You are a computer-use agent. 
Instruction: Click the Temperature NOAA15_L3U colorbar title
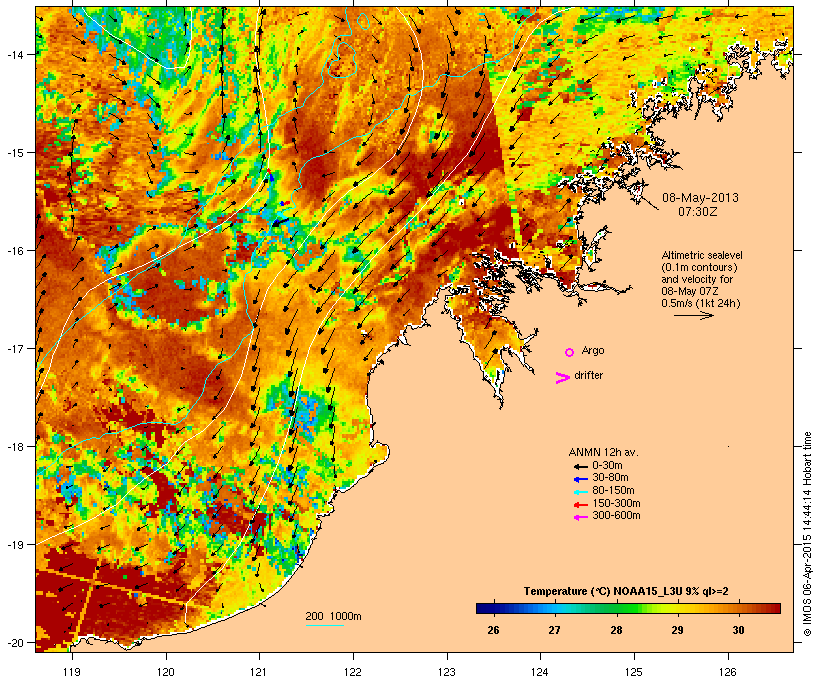click(x=626, y=591)
